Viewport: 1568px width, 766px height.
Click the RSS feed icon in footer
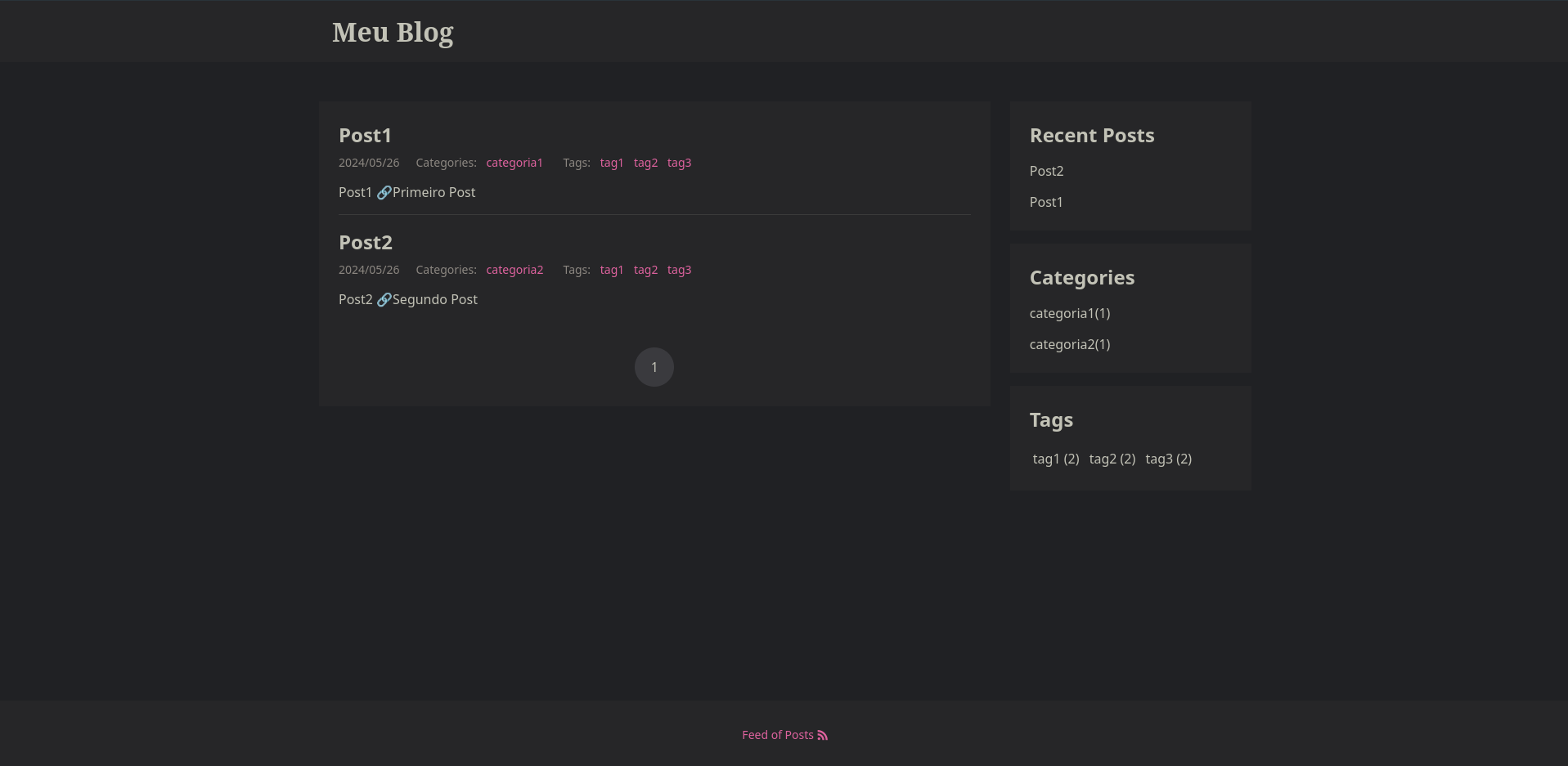click(x=822, y=736)
